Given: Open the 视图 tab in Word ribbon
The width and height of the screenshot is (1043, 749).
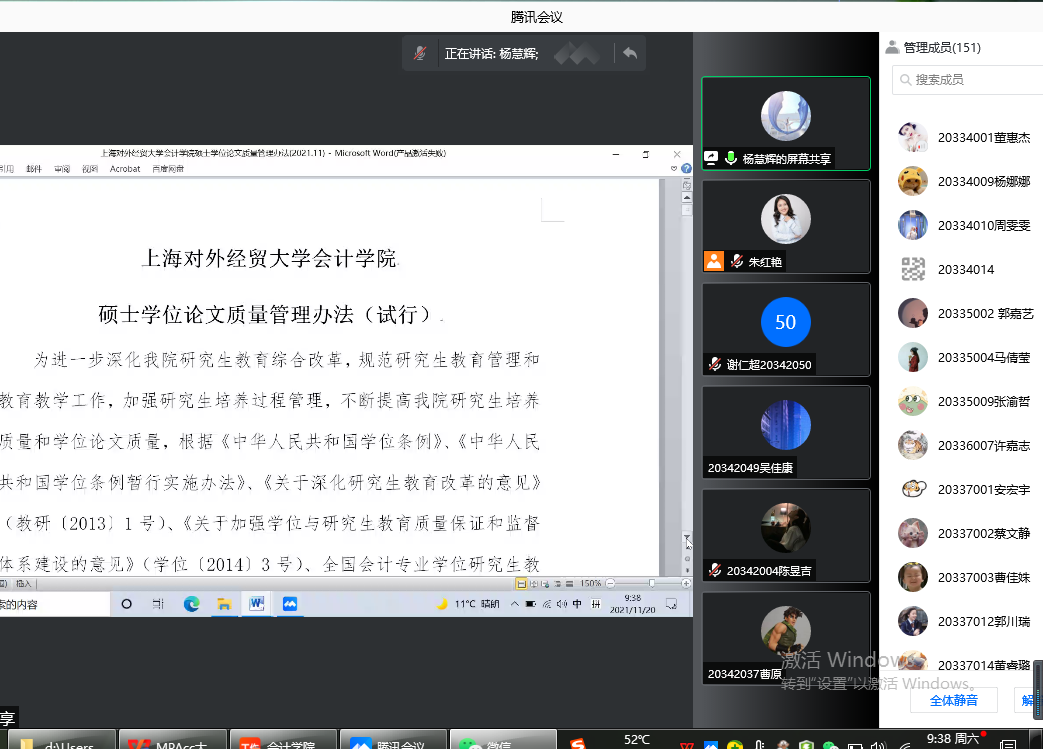Looking at the screenshot, I should (x=90, y=169).
